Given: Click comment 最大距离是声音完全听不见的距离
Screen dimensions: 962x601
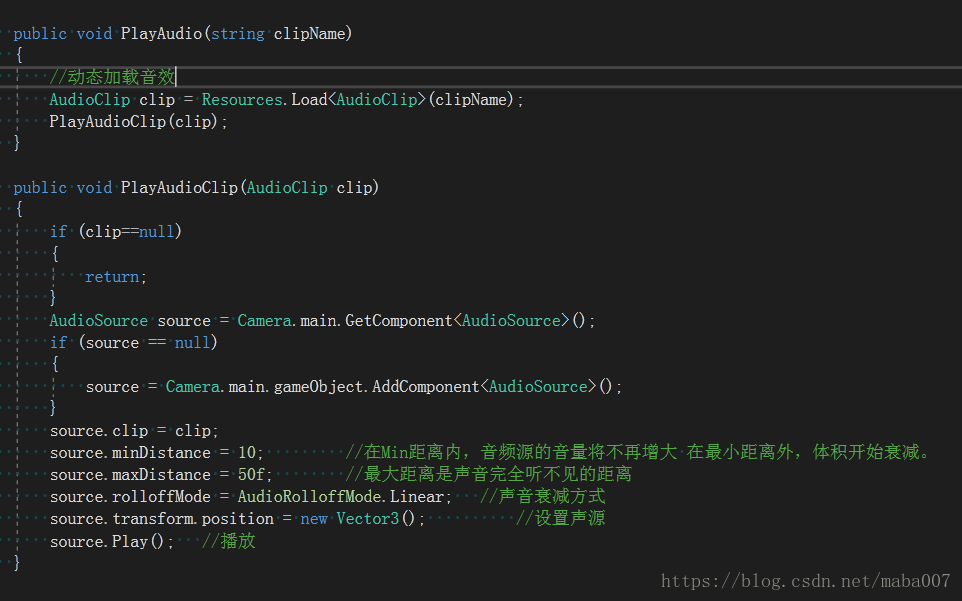Looking at the screenshot, I should click(488, 474).
